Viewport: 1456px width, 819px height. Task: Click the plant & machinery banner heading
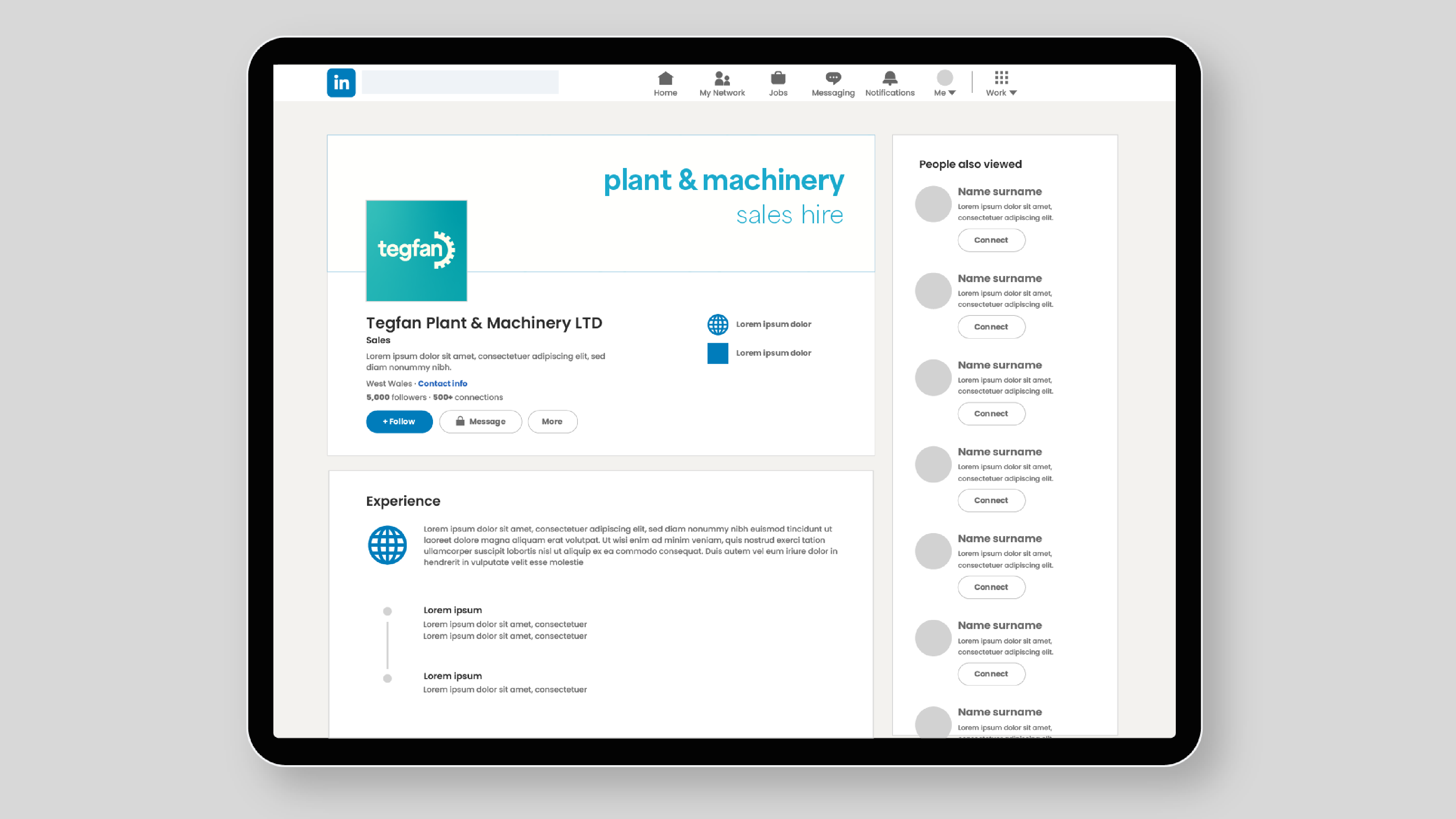(x=723, y=180)
